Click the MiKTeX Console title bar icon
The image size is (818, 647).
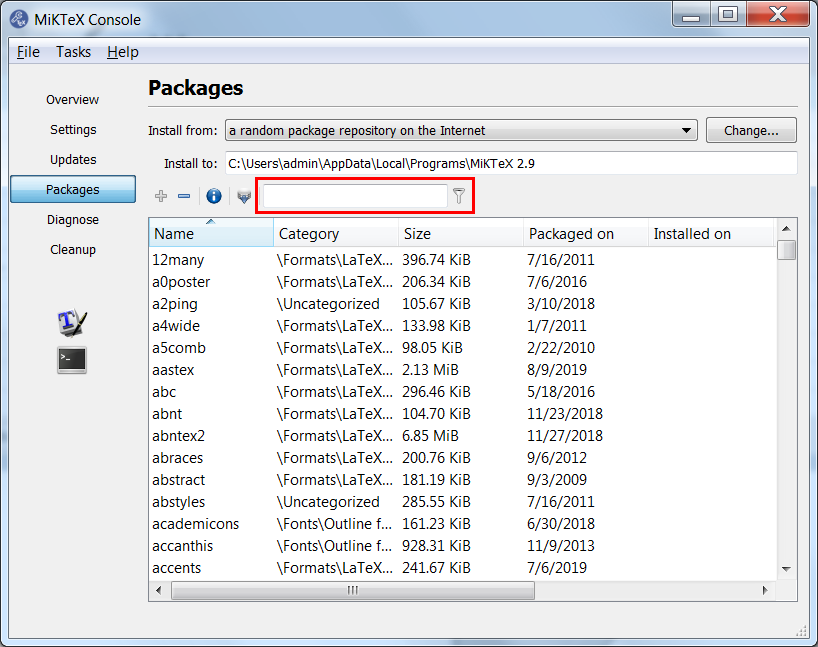[x=19, y=19]
